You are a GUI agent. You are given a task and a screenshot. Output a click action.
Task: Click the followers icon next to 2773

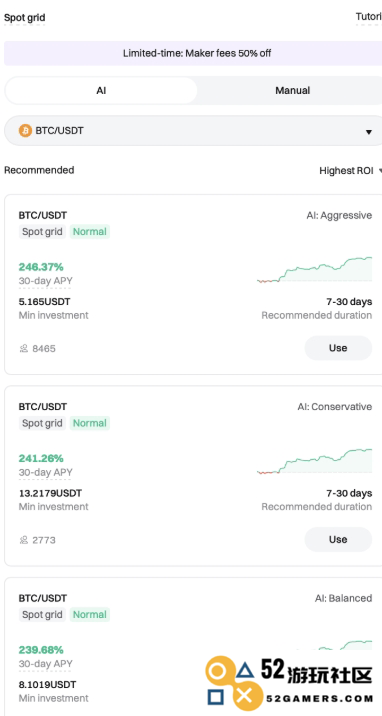24,540
